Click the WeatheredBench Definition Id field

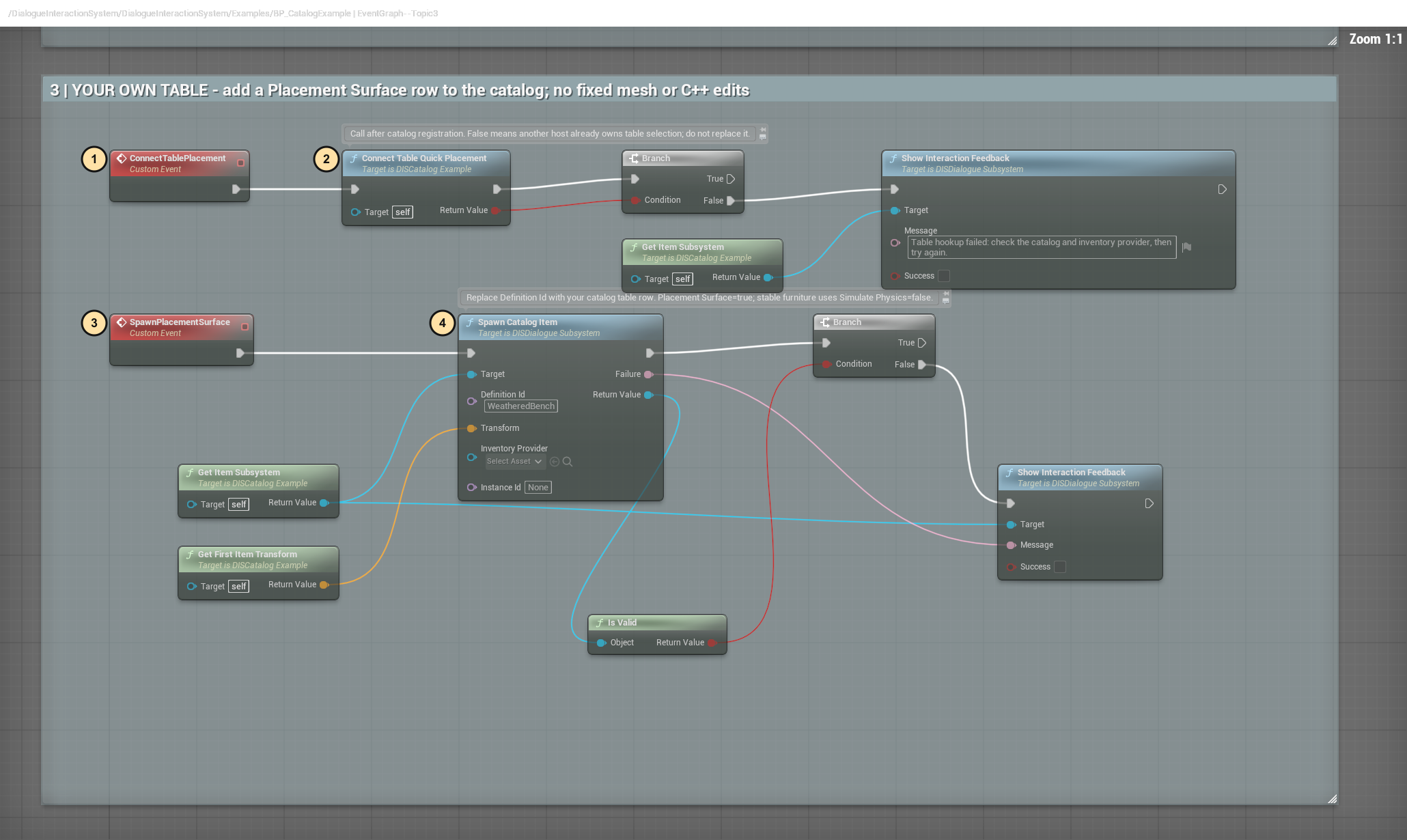[x=521, y=406]
